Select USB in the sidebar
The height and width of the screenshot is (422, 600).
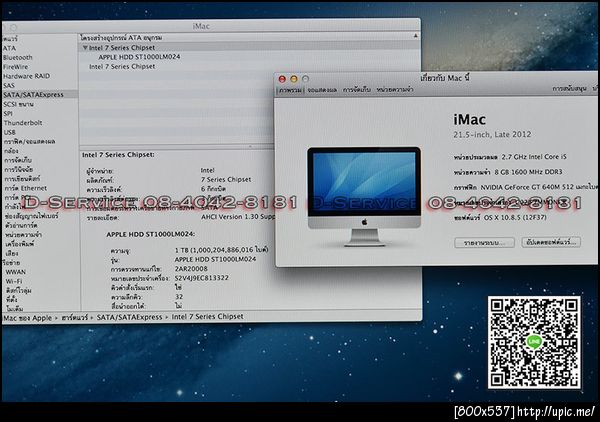click(10, 132)
